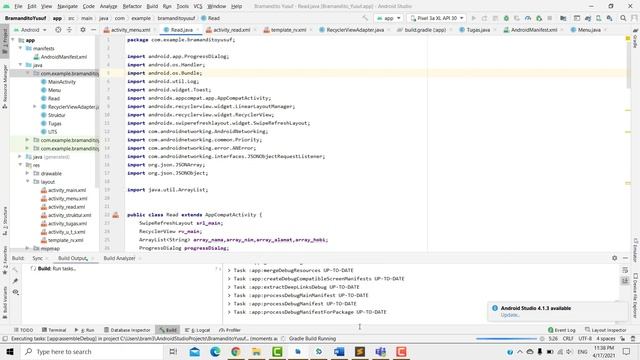Open Microsoft Edge from the taskbar
This screenshot has width=640, height=360.
pos(215,351)
